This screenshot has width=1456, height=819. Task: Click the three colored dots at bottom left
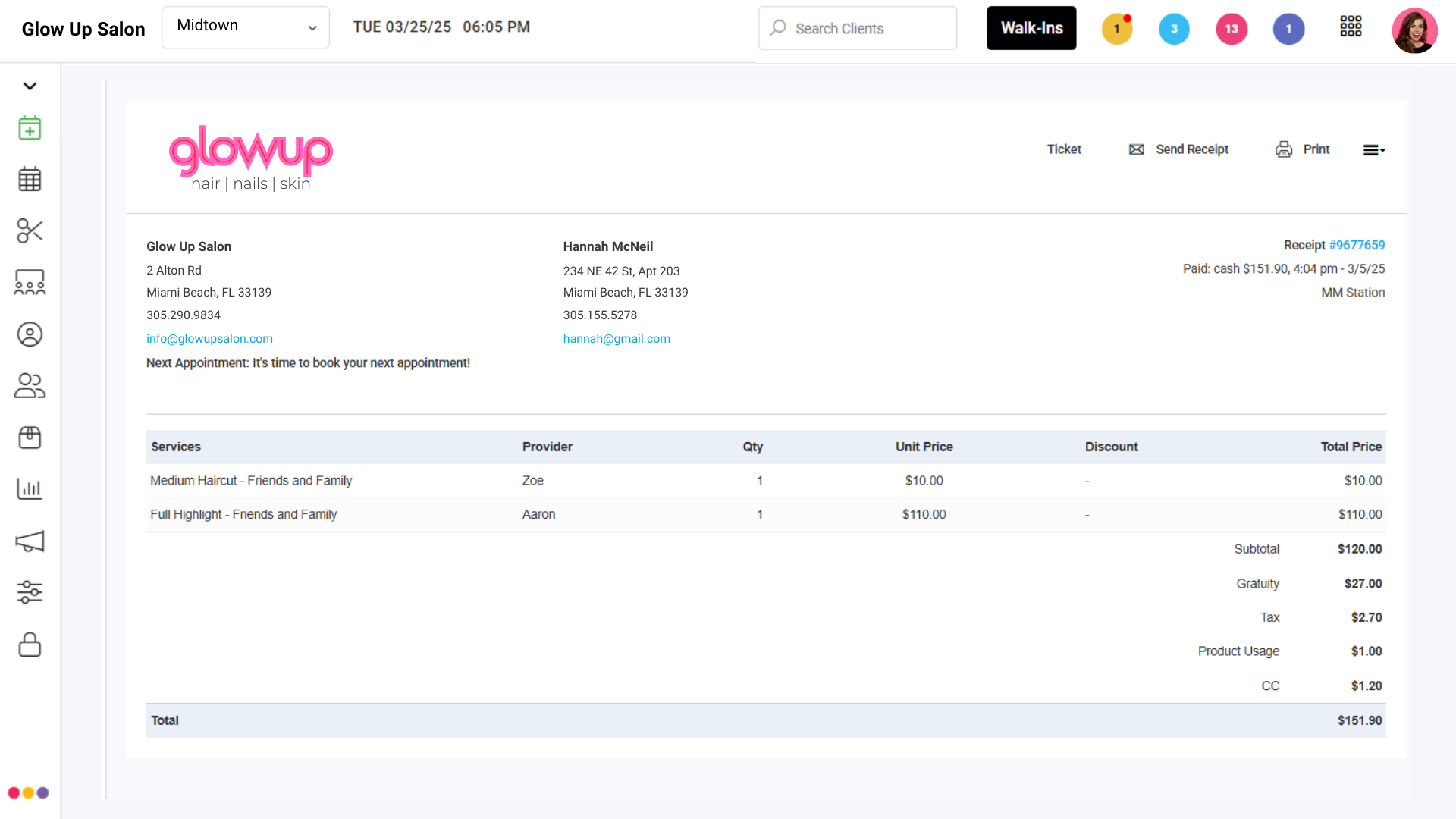28,792
